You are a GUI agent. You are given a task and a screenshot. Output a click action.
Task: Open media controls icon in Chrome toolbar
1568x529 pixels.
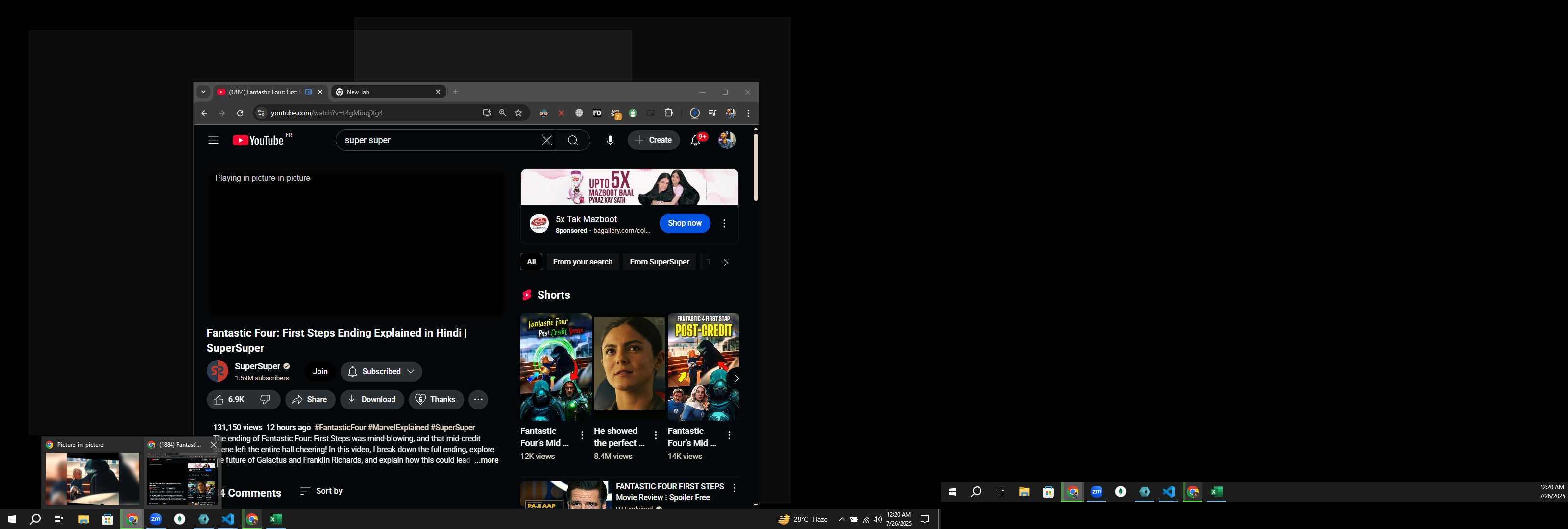click(x=712, y=113)
